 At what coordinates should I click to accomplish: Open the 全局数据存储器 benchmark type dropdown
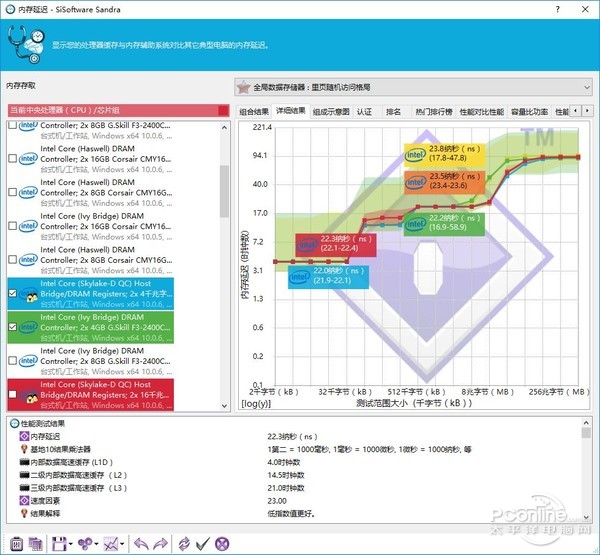pyautogui.click(x=413, y=87)
